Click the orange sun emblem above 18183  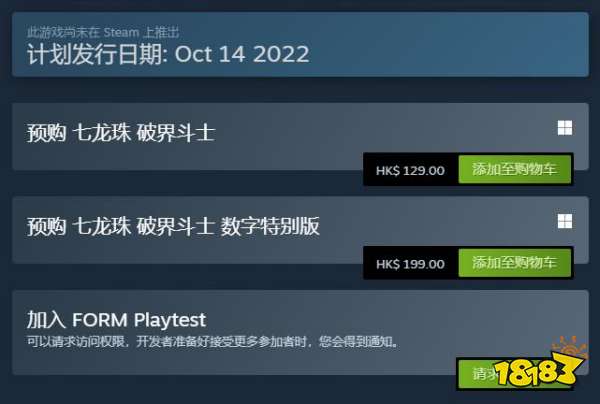point(570,348)
